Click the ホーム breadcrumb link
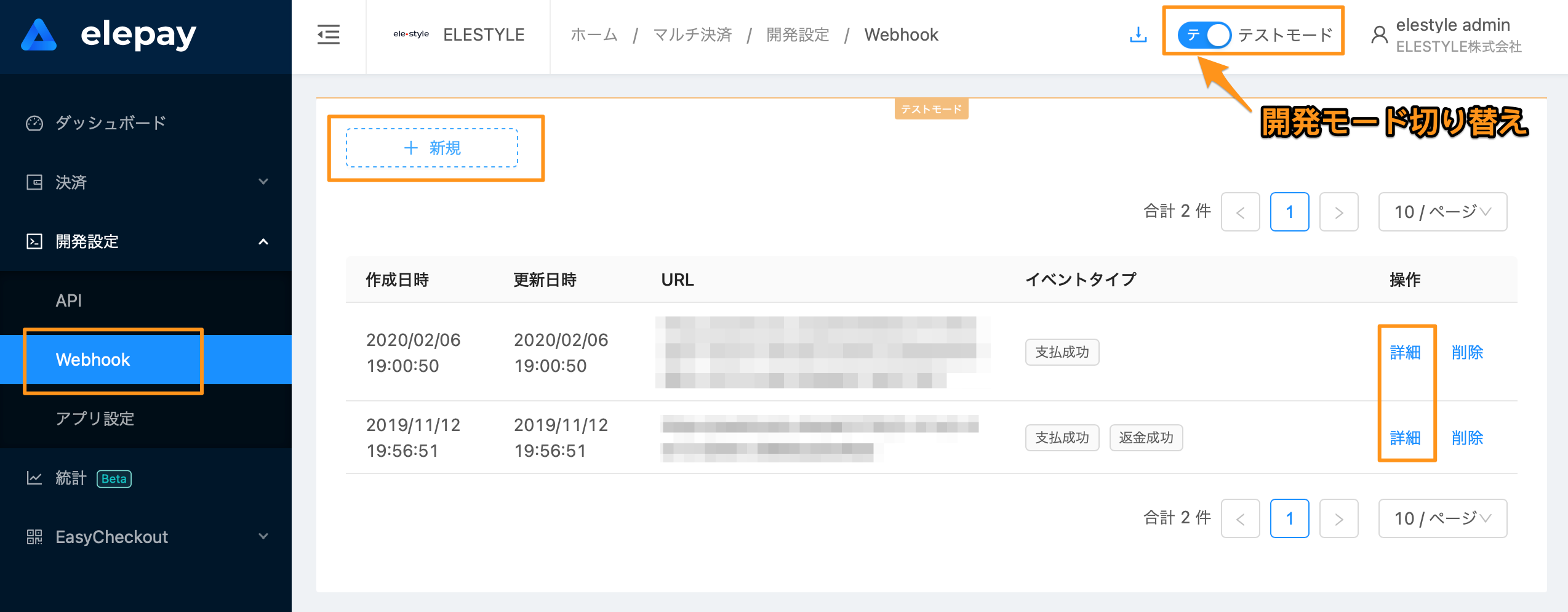Viewport: 1568px width, 612px height. pos(594,35)
